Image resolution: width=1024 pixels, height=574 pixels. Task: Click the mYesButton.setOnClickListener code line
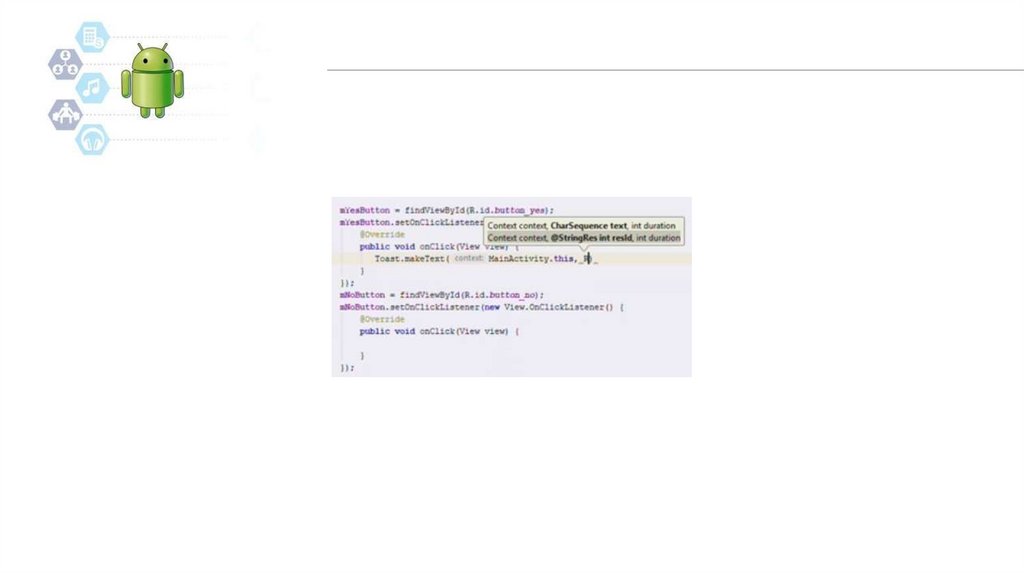click(x=411, y=223)
